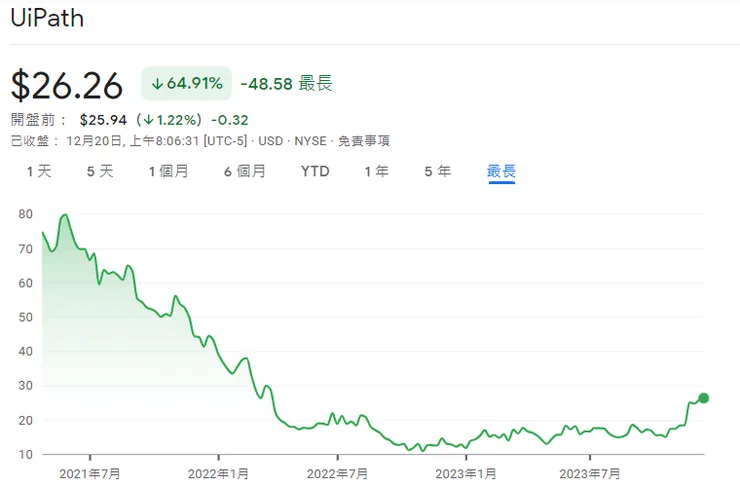Click the 2021年7月 axis label
This screenshot has height=491, width=740.
[90, 474]
